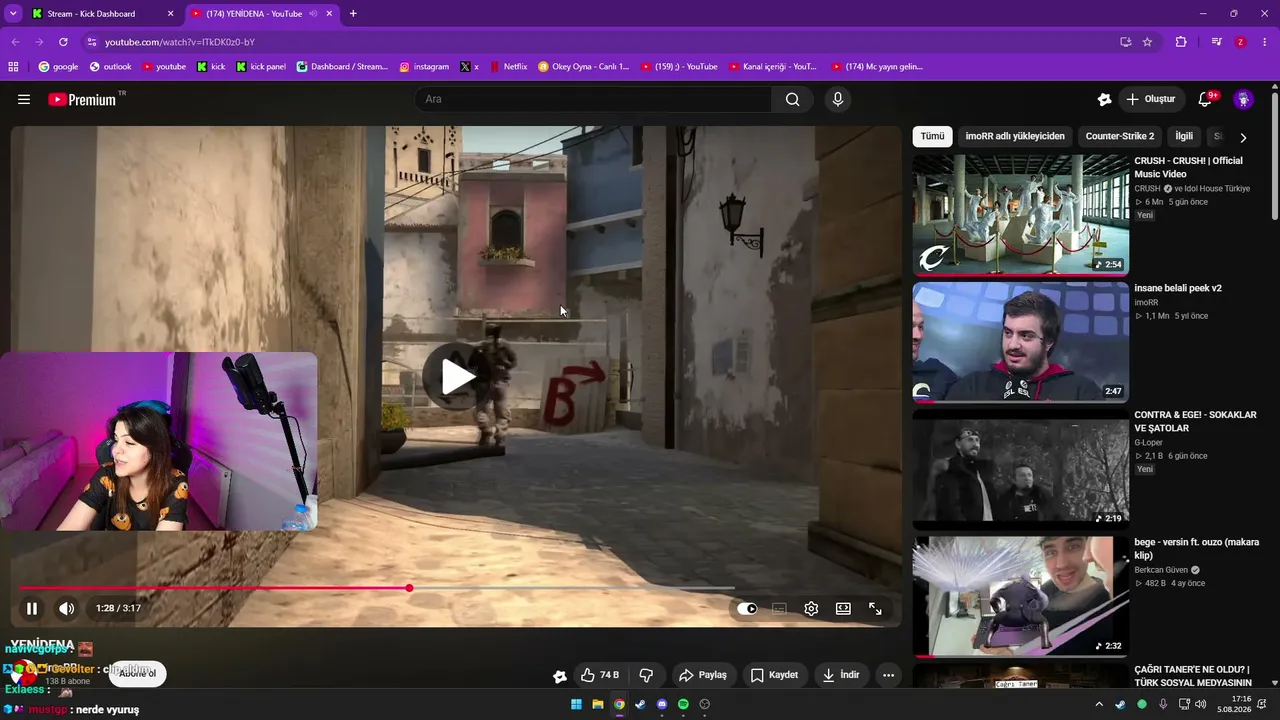Go back to previous page
This screenshot has width=1280, height=720.
tap(15, 42)
